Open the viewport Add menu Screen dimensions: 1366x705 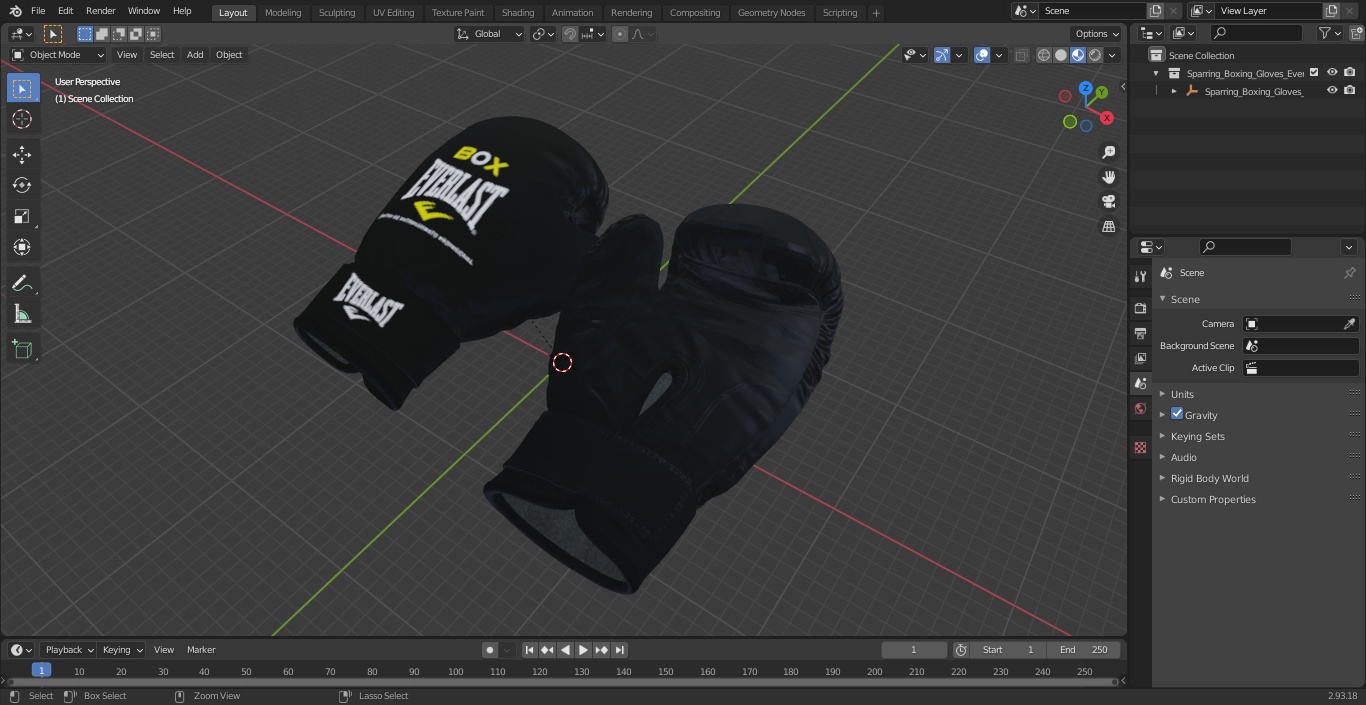tap(195, 55)
